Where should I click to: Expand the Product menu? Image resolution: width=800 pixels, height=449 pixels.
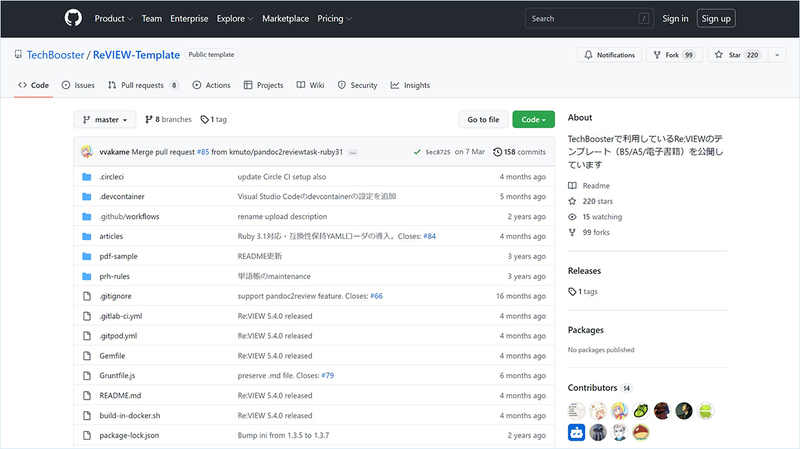point(113,18)
